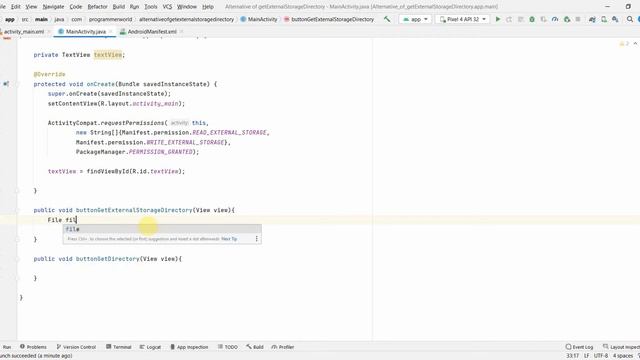Click the Search Everywhere magnifier icon
This screenshot has width=640, height=360.
coord(630,19)
